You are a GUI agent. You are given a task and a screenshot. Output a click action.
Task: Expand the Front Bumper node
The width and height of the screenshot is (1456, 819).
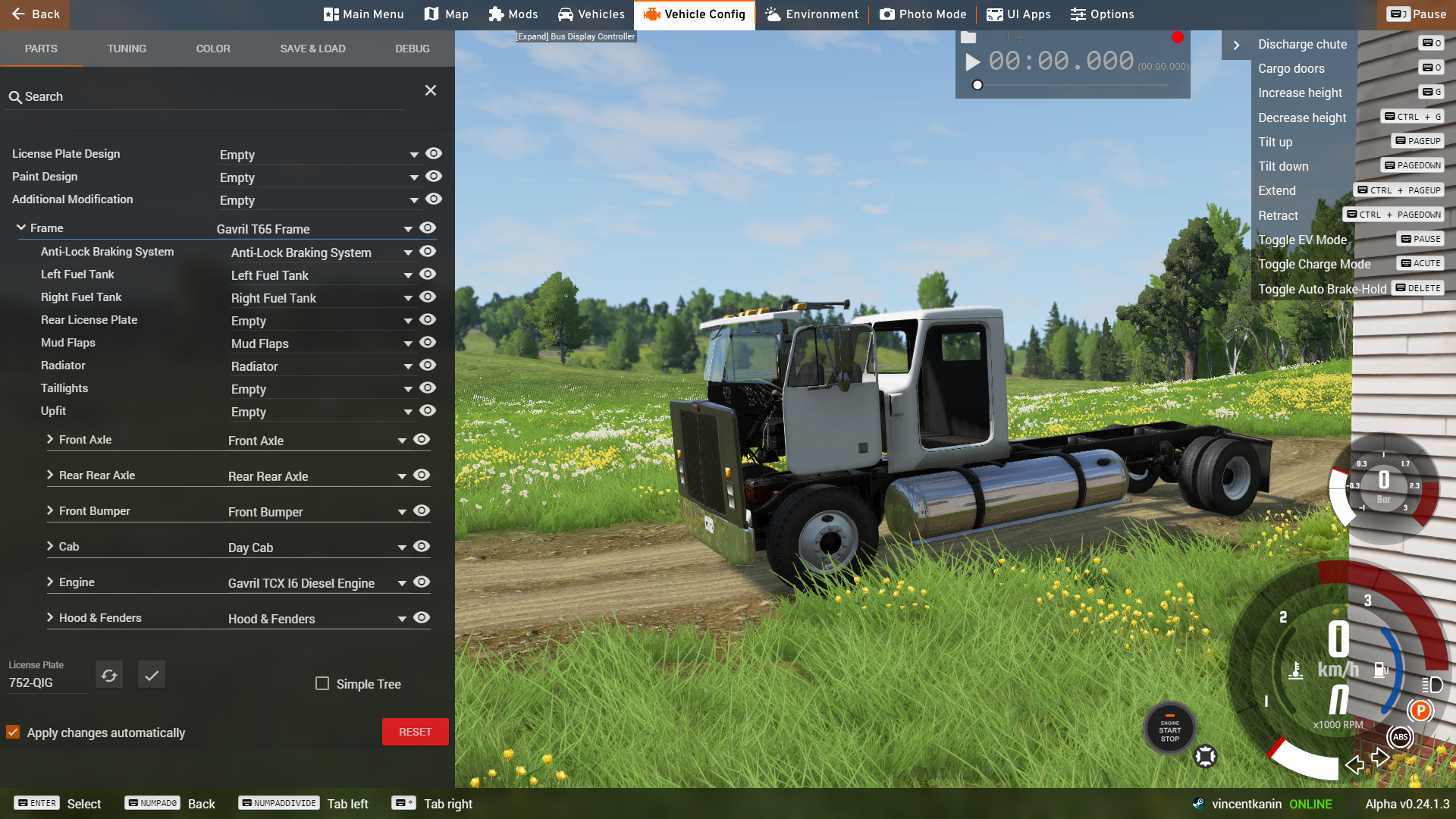click(50, 510)
